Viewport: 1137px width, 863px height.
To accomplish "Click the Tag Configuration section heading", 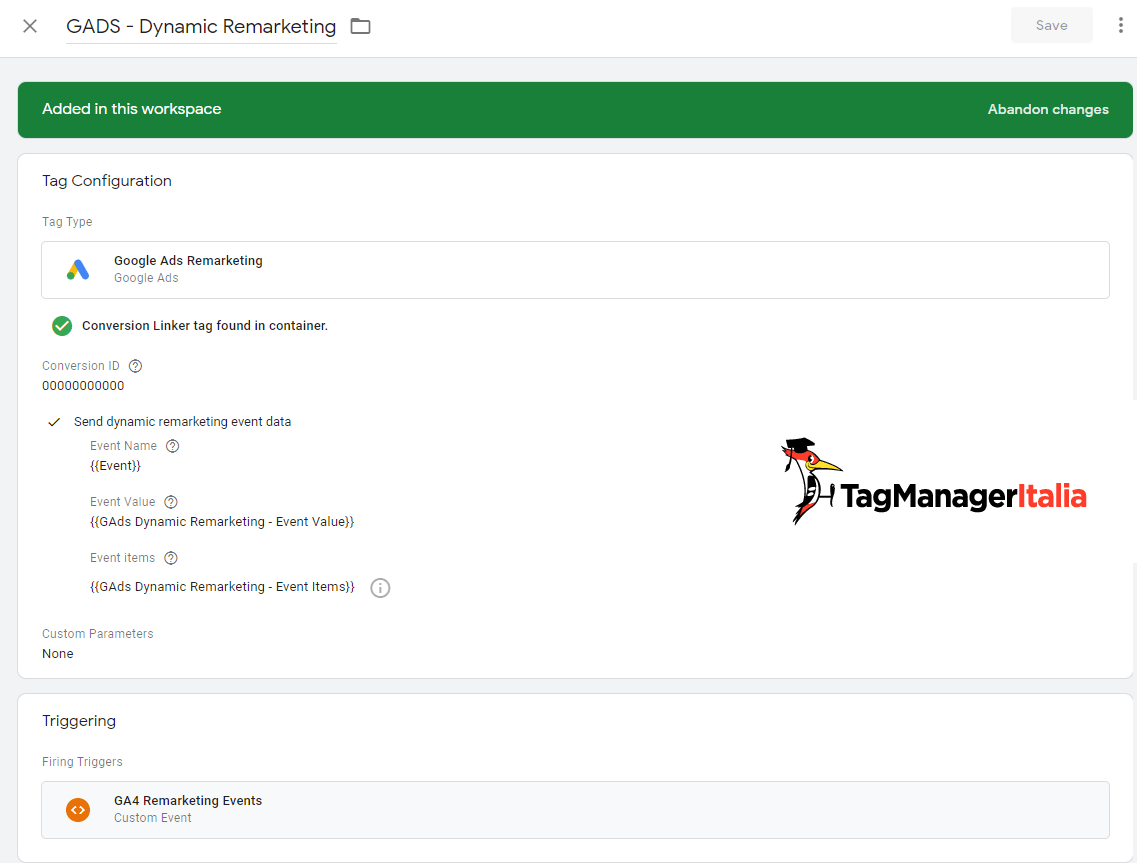I will 107,181.
